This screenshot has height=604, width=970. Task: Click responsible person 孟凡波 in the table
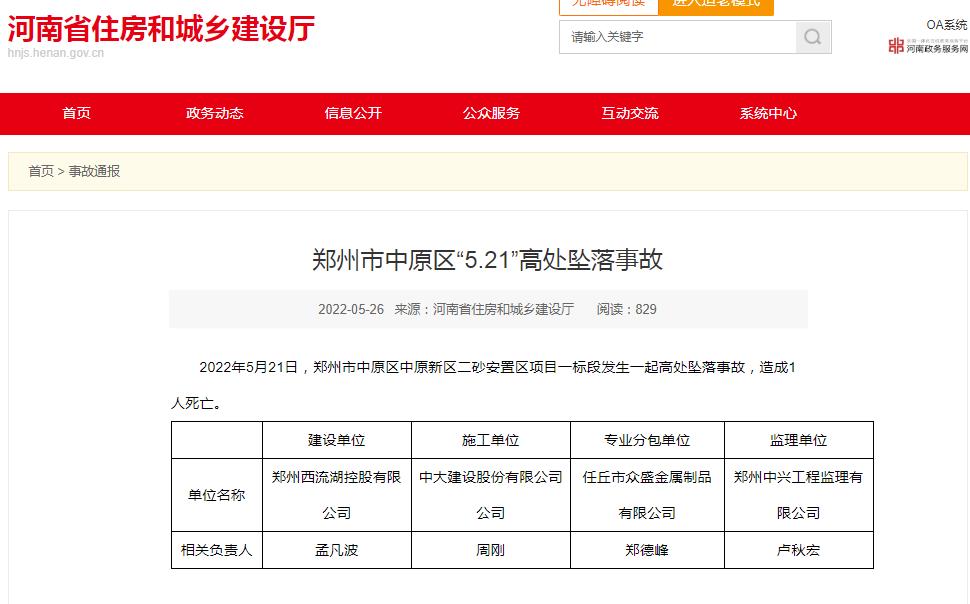(335, 549)
